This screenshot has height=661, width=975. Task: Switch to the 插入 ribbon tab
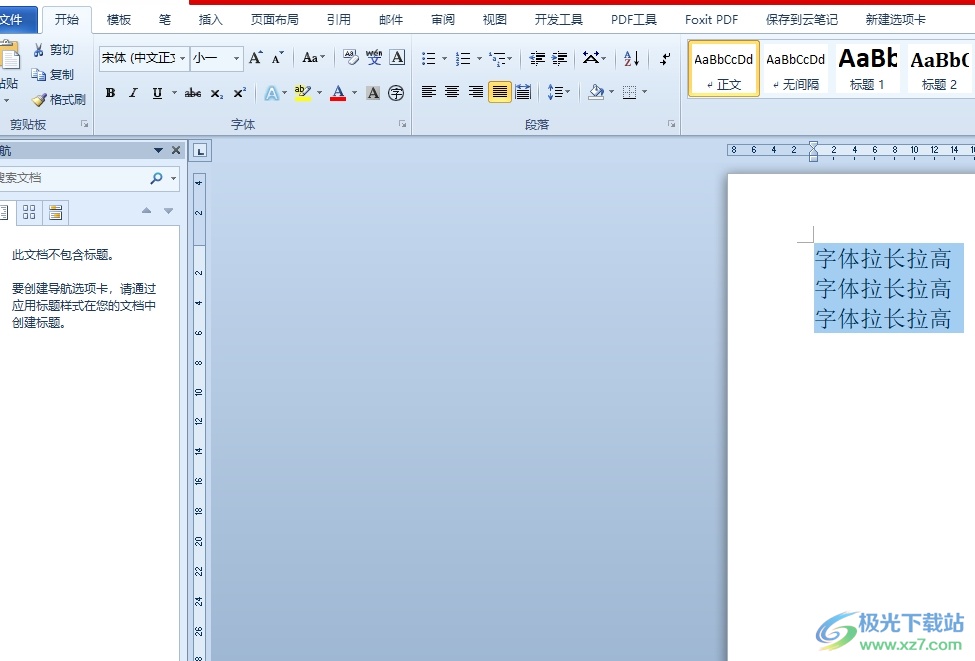click(211, 20)
